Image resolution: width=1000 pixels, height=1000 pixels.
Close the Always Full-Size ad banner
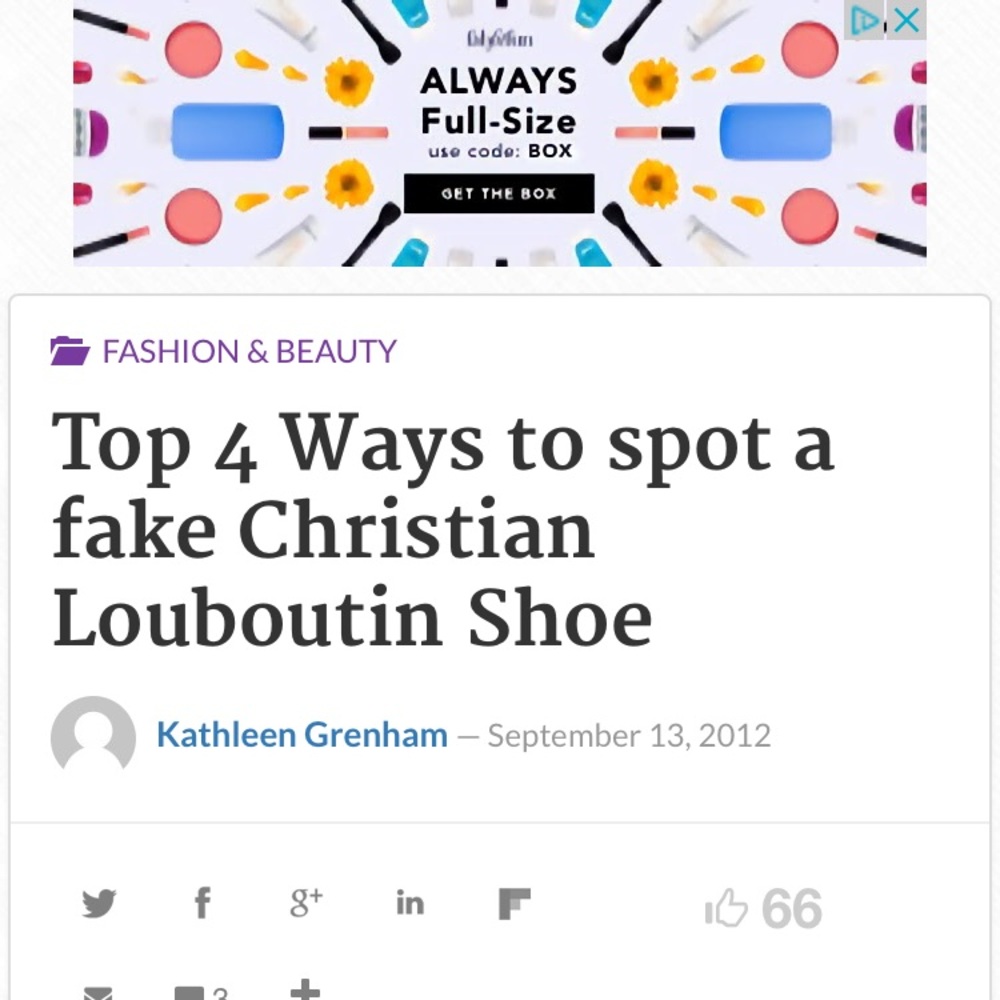905,20
